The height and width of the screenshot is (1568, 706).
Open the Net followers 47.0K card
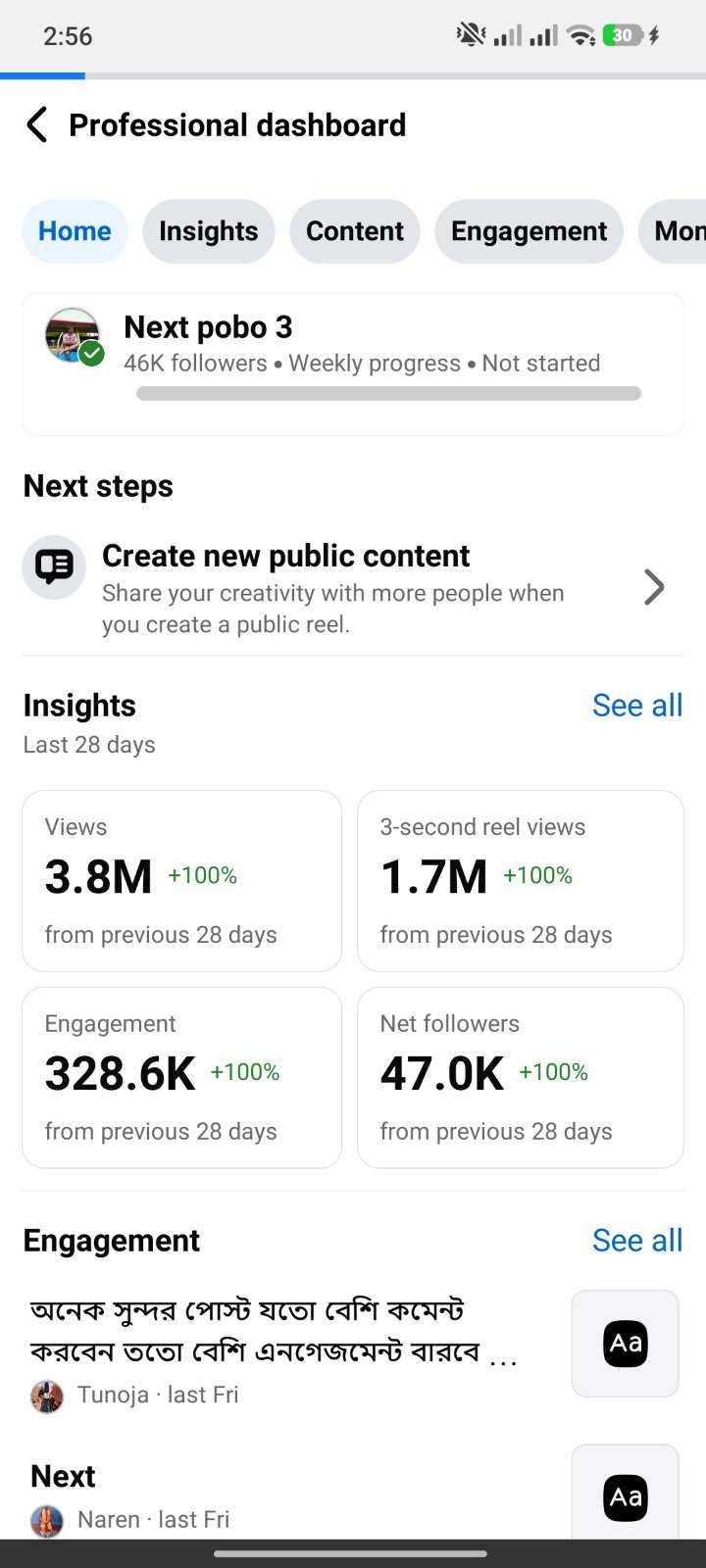[521, 1077]
